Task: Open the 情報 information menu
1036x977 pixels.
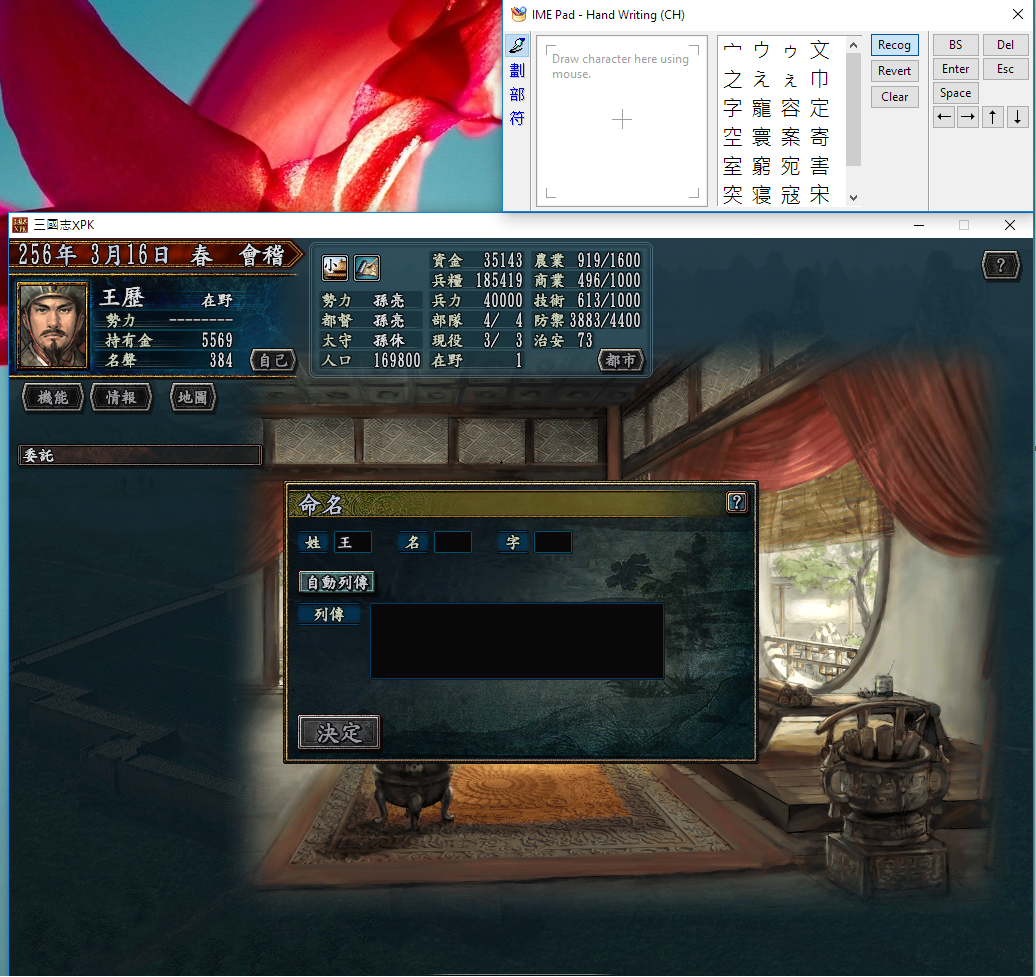Action: (x=121, y=398)
